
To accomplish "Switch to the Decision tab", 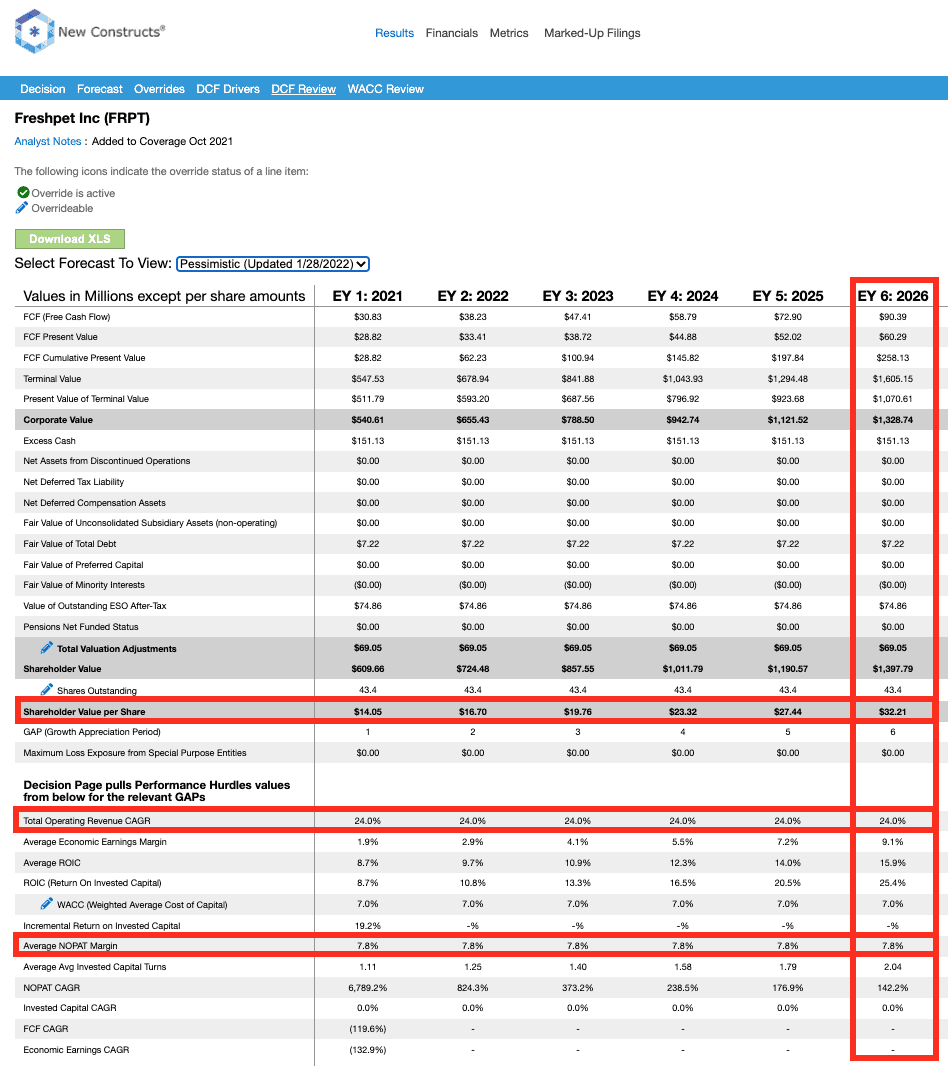I will [43, 89].
